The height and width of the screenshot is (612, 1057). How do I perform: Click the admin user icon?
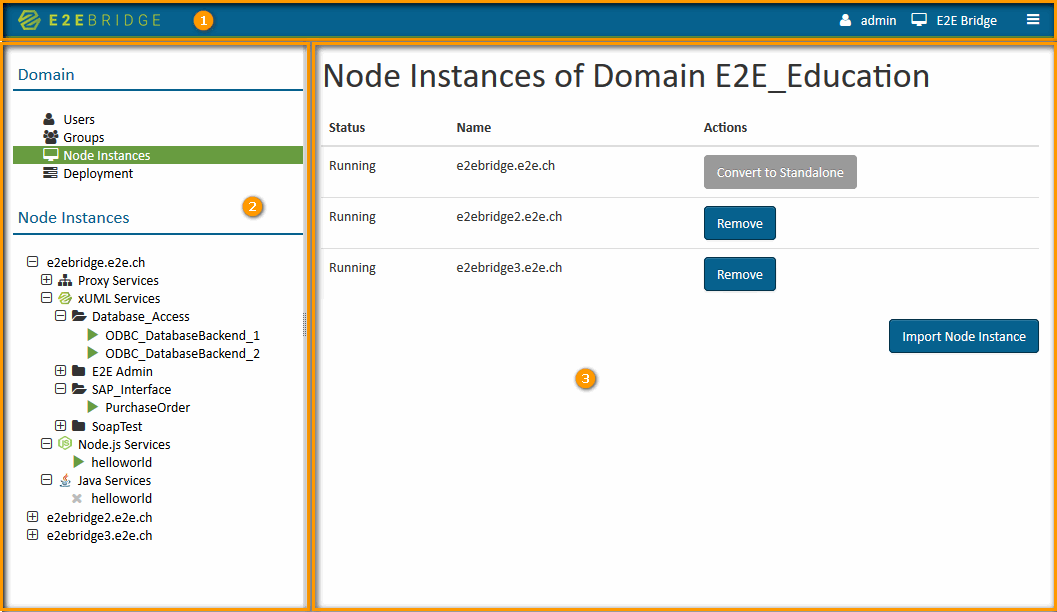(x=845, y=20)
